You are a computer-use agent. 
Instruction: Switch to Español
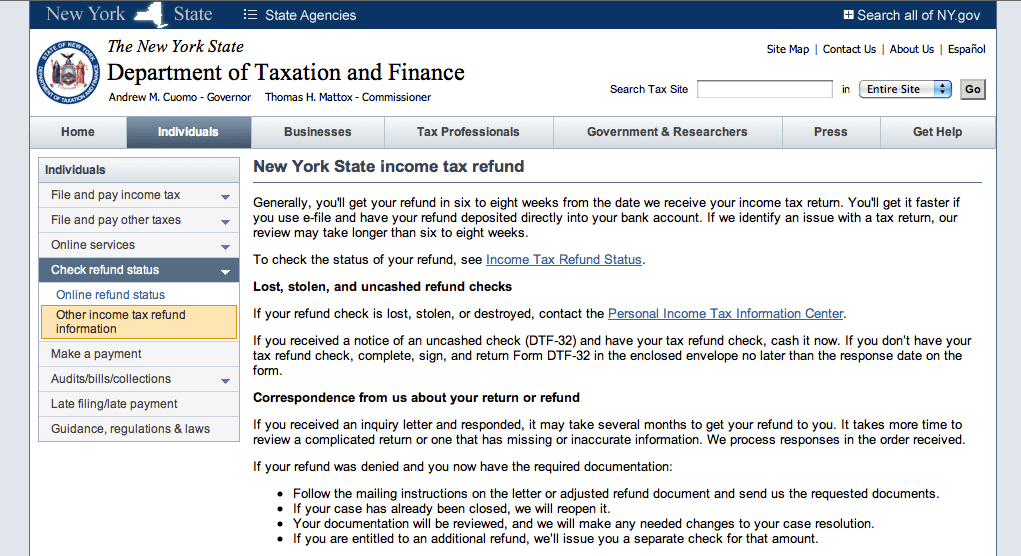pyautogui.click(x=966, y=49)
